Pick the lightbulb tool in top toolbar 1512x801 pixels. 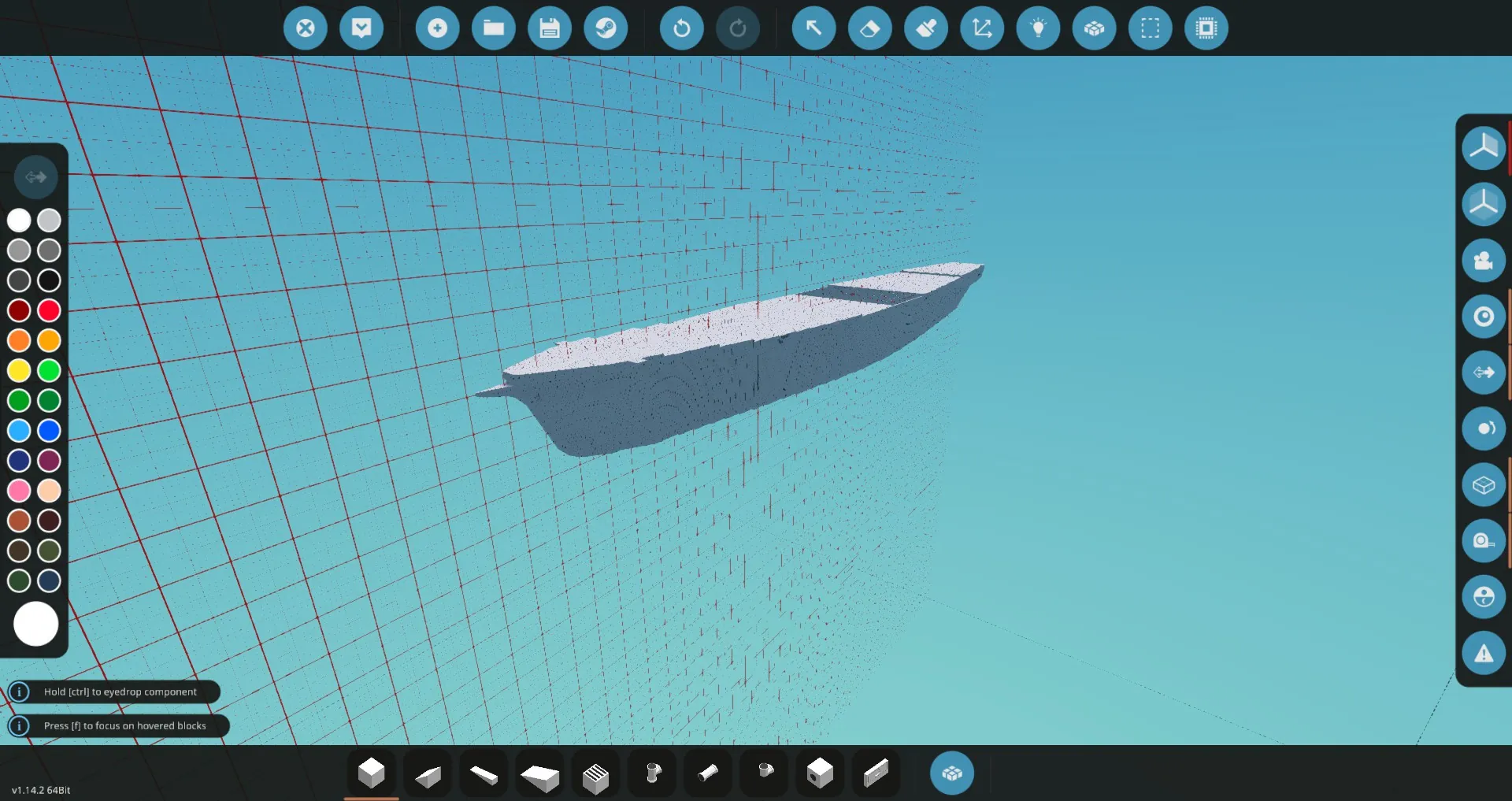(1038, 28)
